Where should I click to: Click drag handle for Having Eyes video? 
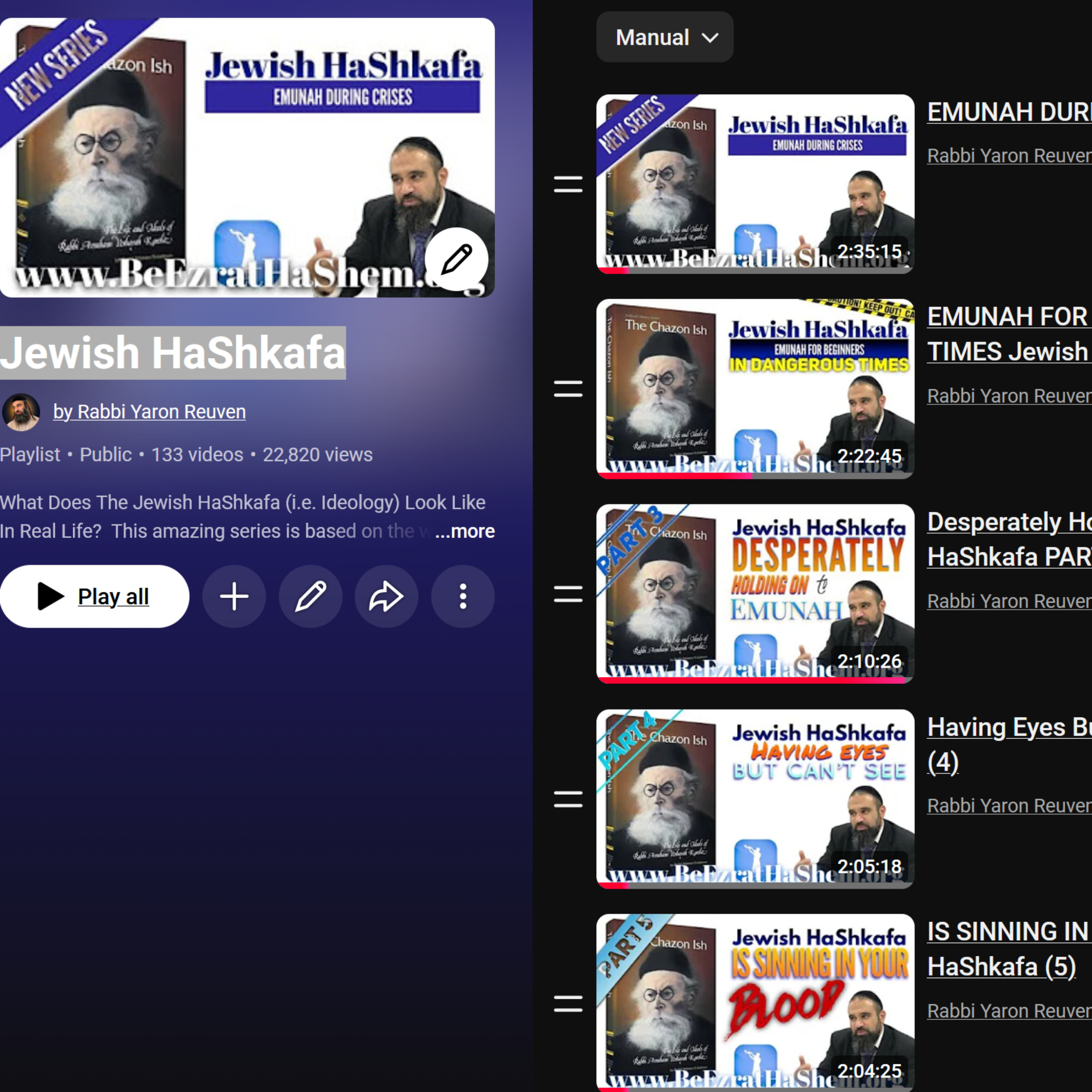pyautogui.click(x=568, y=799)
